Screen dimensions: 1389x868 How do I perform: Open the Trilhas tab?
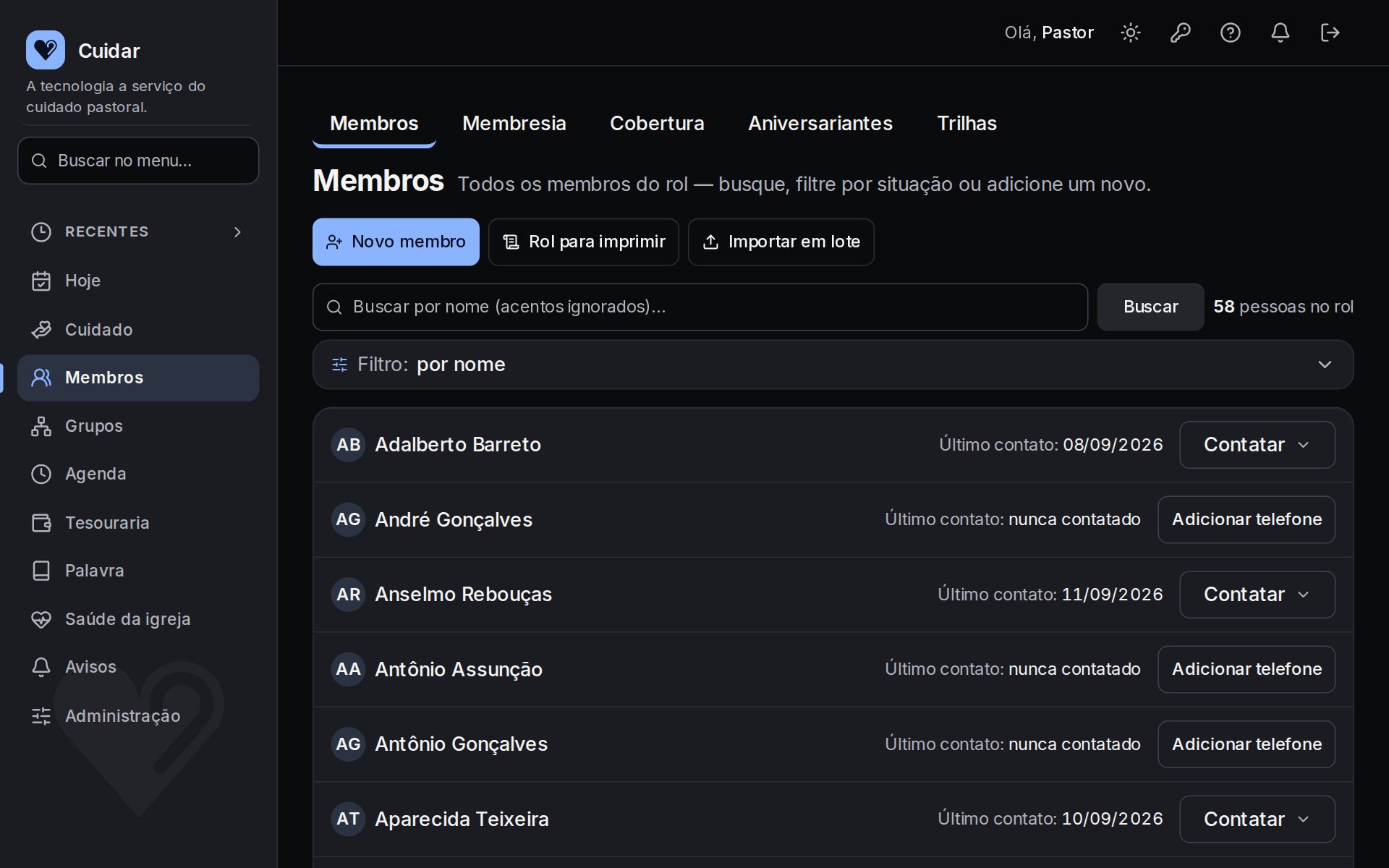(967, 123)
